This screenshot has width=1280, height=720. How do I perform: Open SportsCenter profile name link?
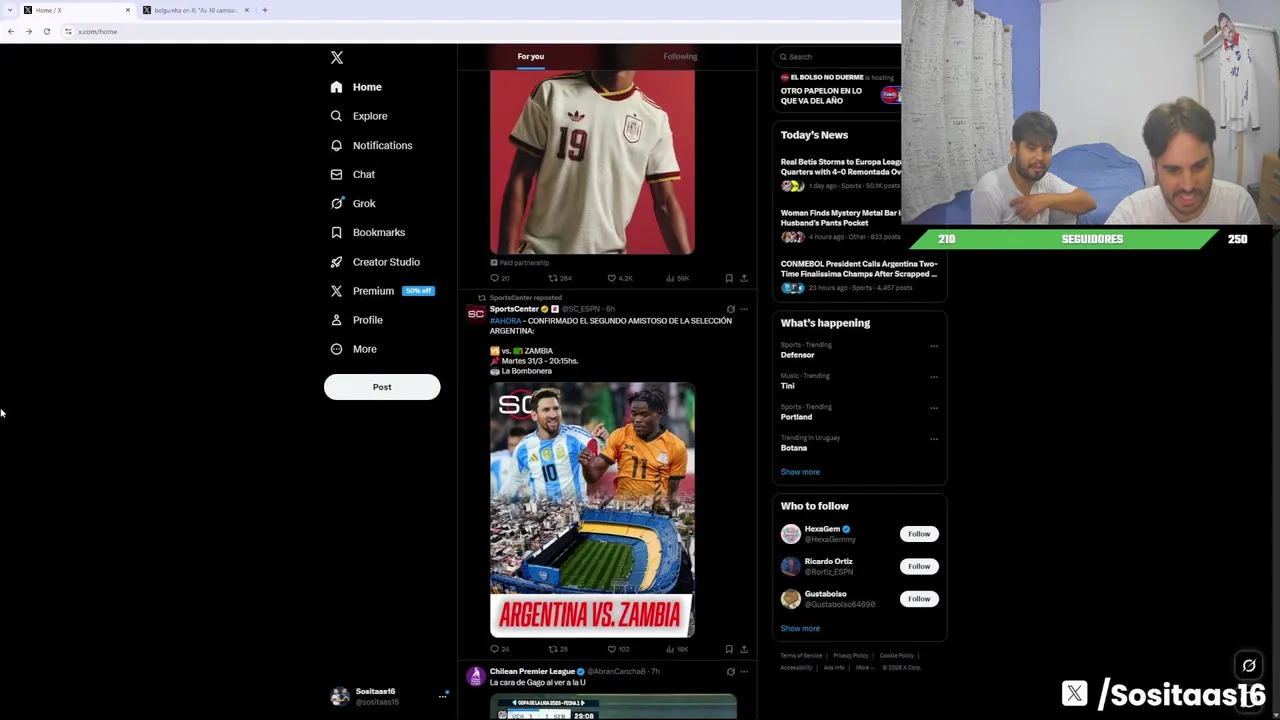pos(514,309)
